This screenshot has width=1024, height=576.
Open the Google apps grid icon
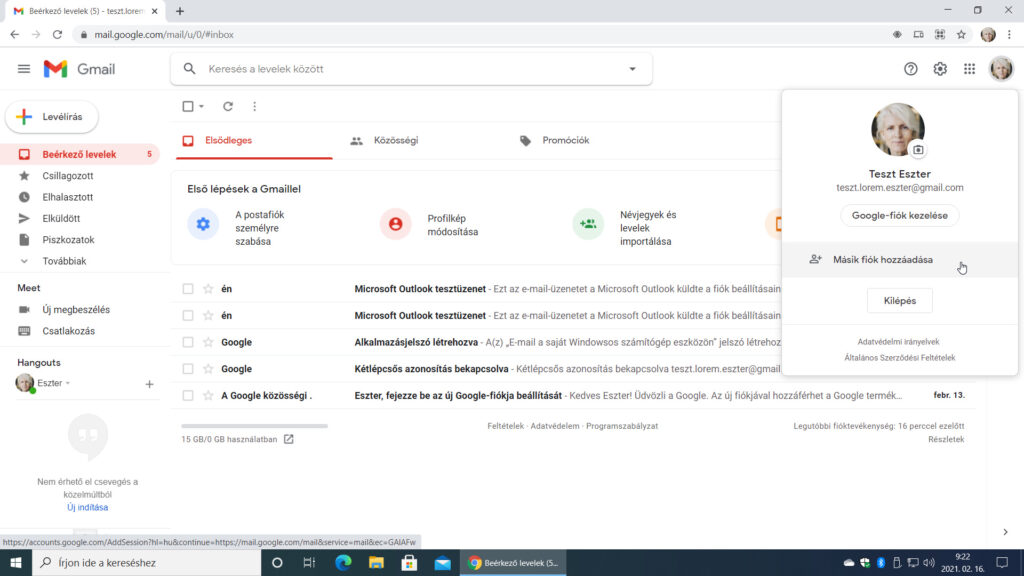click(969, 69)
